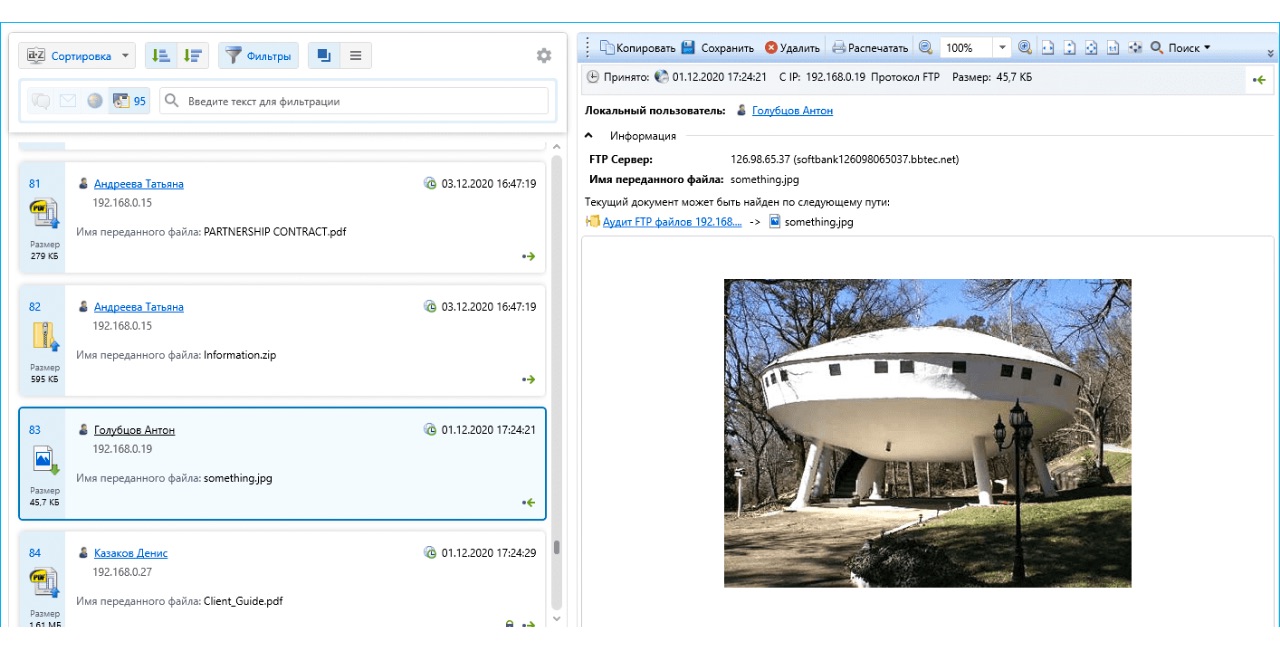Image resolution: width=1280 pixels, height=663 pixels.
Task: Open settings gear in list panel
Action: tap(544, 56)
